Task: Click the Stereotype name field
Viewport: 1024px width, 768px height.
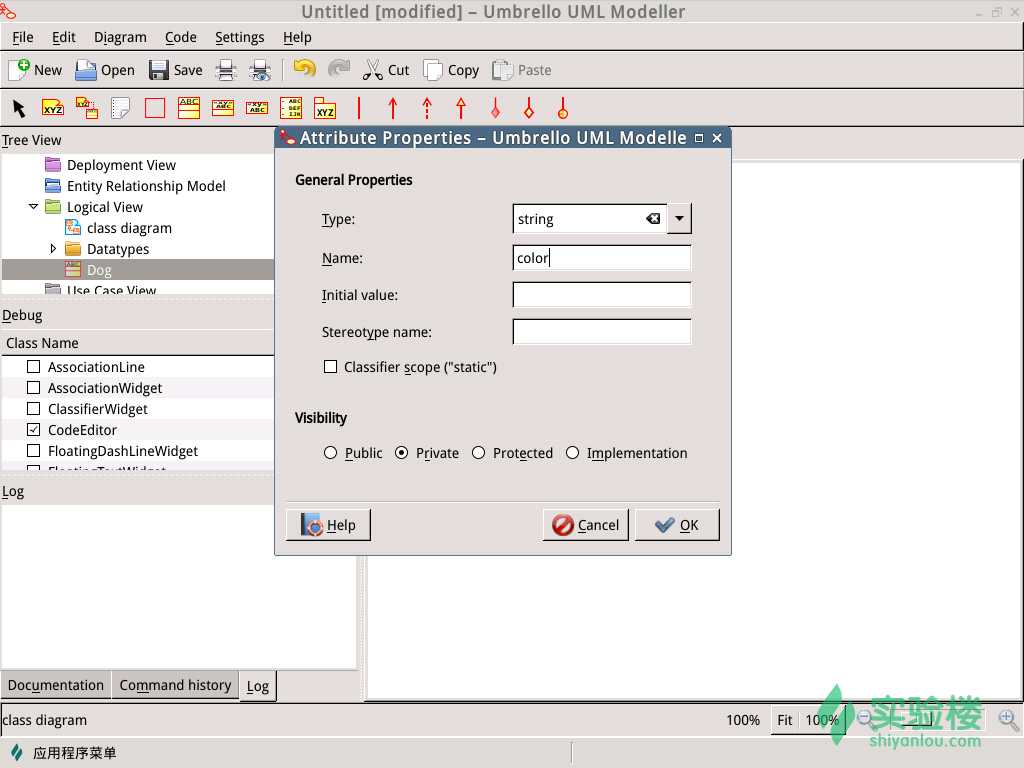Action: 601,332
